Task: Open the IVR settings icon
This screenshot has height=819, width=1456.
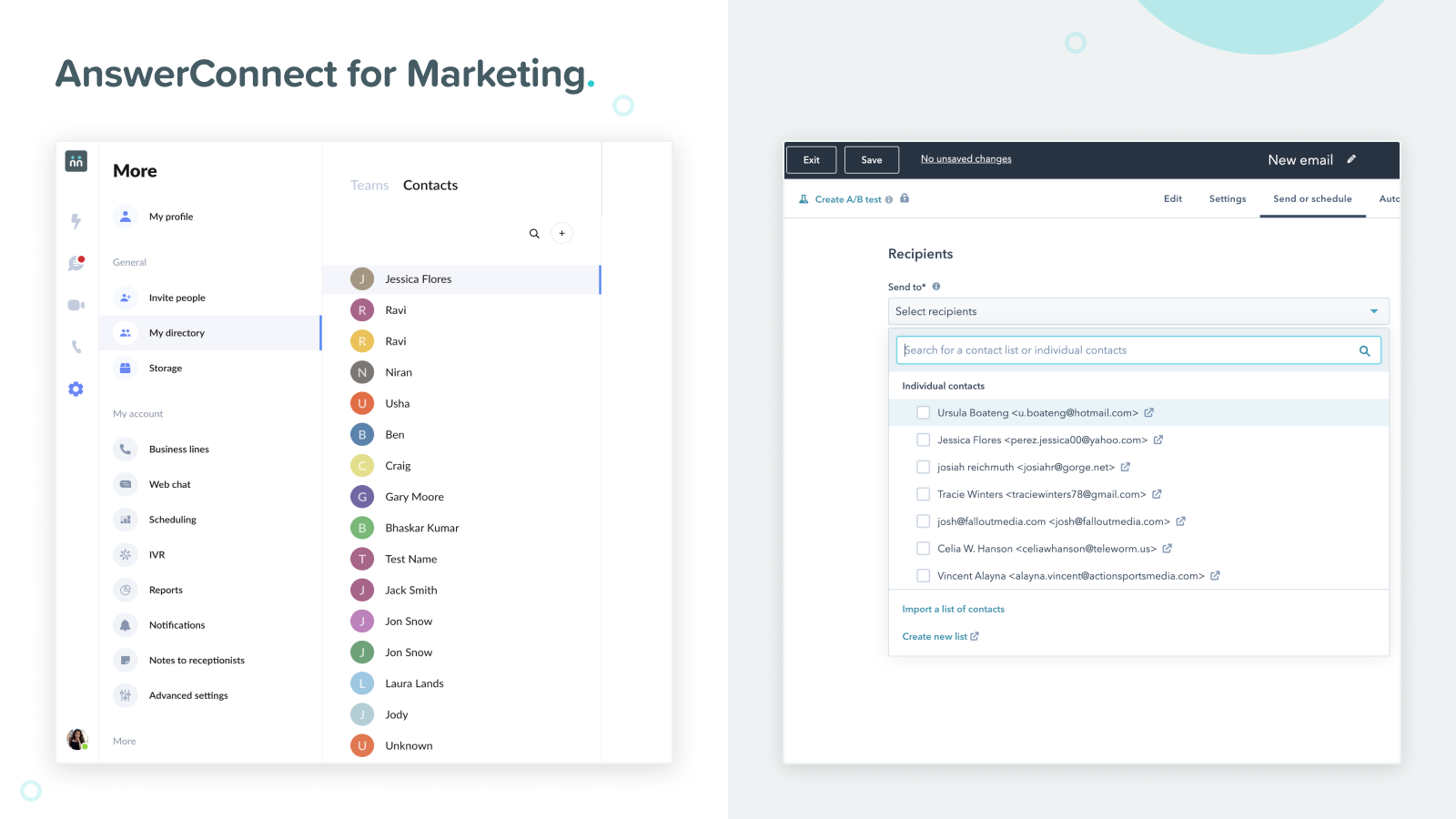Action: 125,554
